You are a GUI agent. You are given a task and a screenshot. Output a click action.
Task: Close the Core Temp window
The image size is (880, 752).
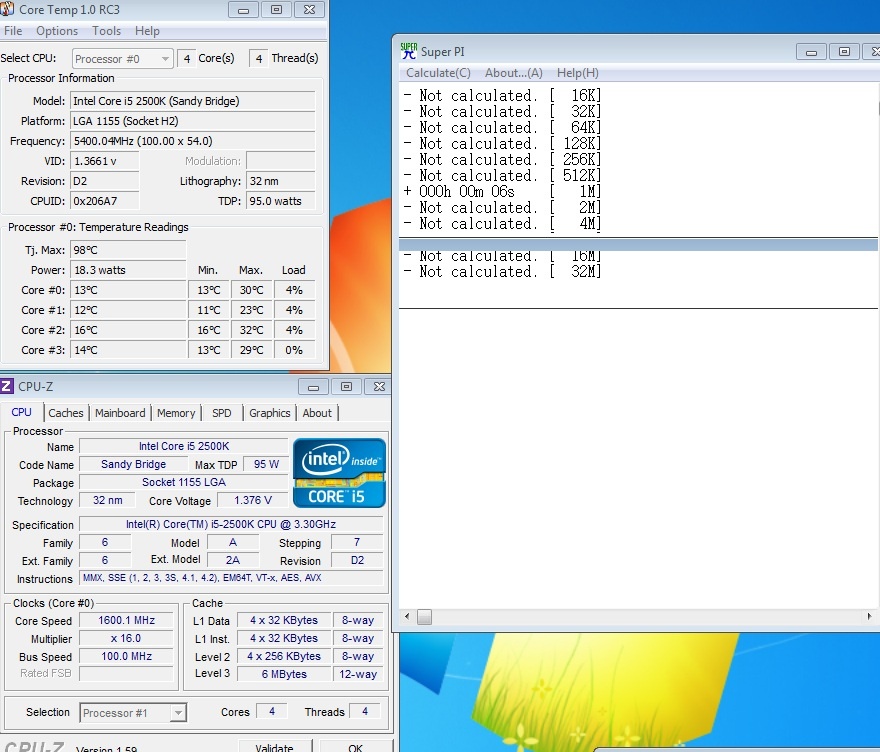pyautogui.click(x=309, y=10)
